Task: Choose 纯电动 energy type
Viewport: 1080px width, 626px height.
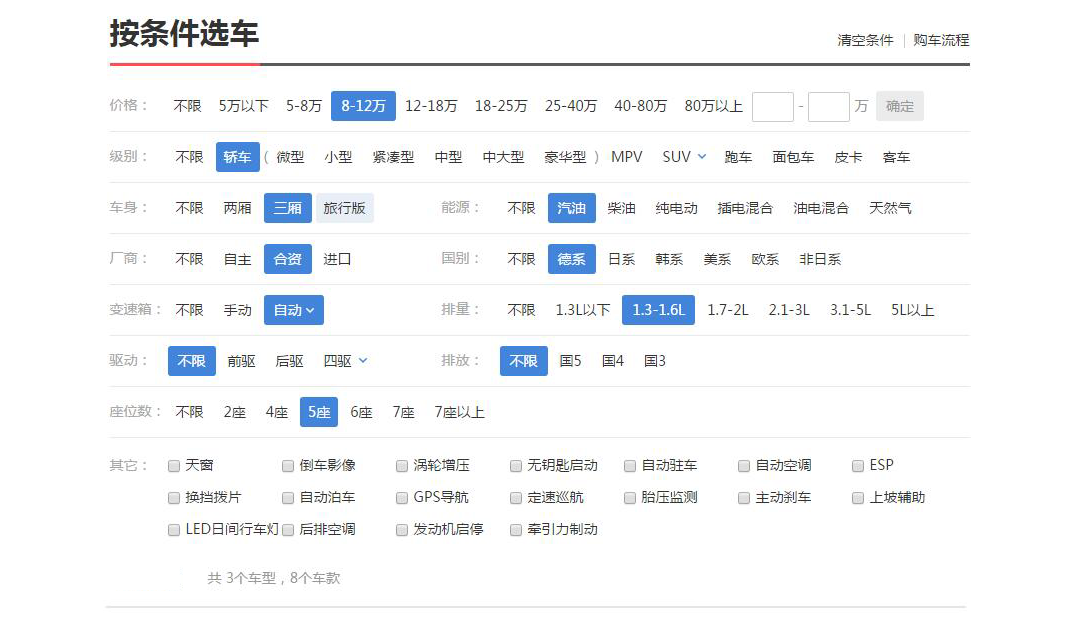Action: [676, 208]
